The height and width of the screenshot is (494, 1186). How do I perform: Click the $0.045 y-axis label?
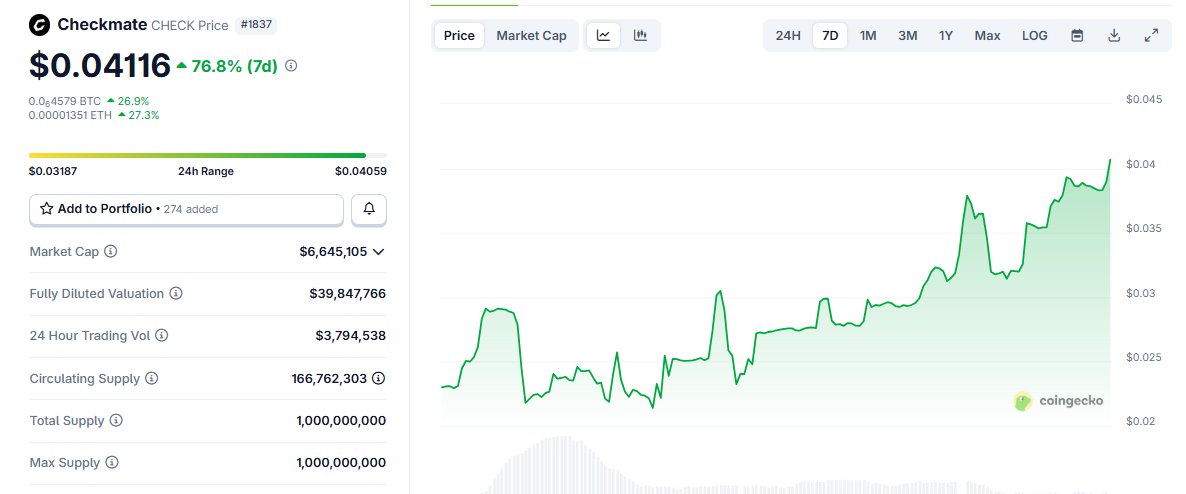(1144, 99)
